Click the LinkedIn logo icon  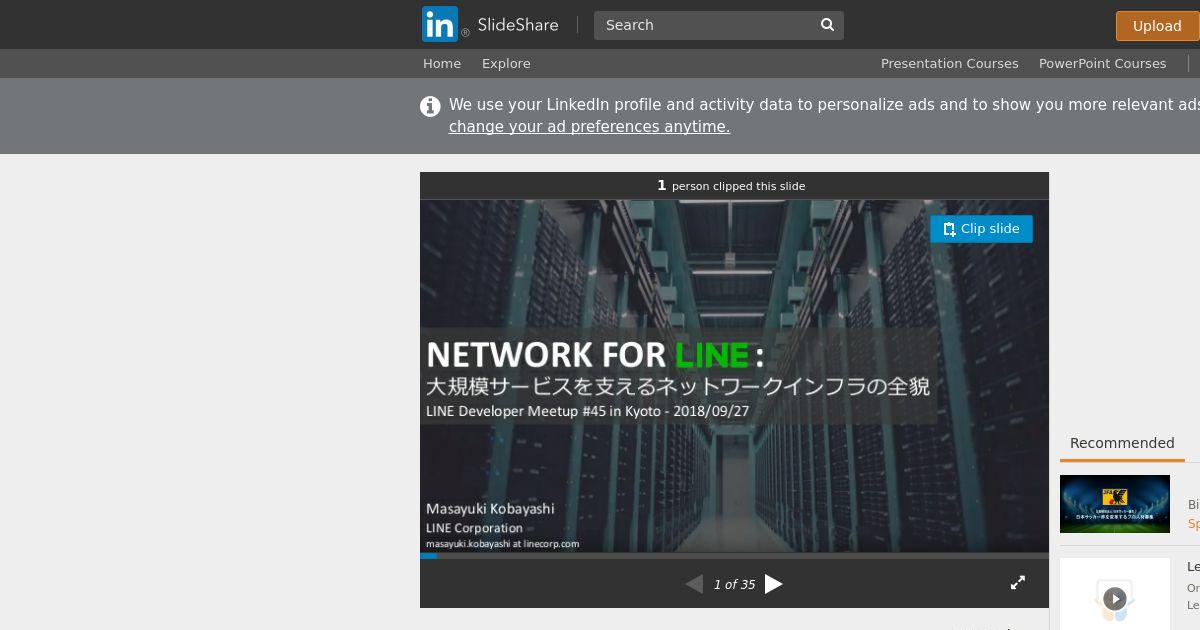[440, 24]
